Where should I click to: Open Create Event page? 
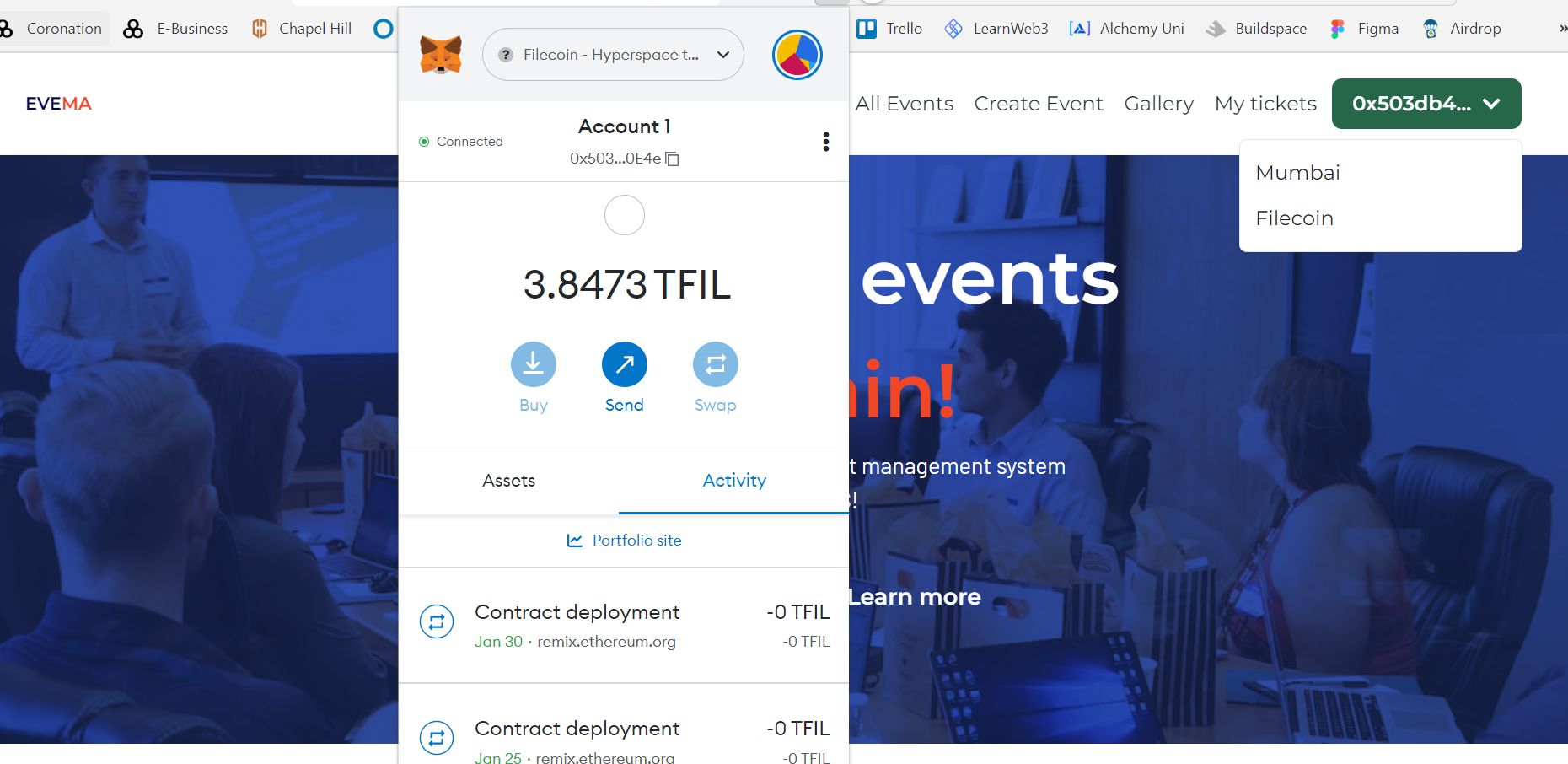pos(1039,104)
